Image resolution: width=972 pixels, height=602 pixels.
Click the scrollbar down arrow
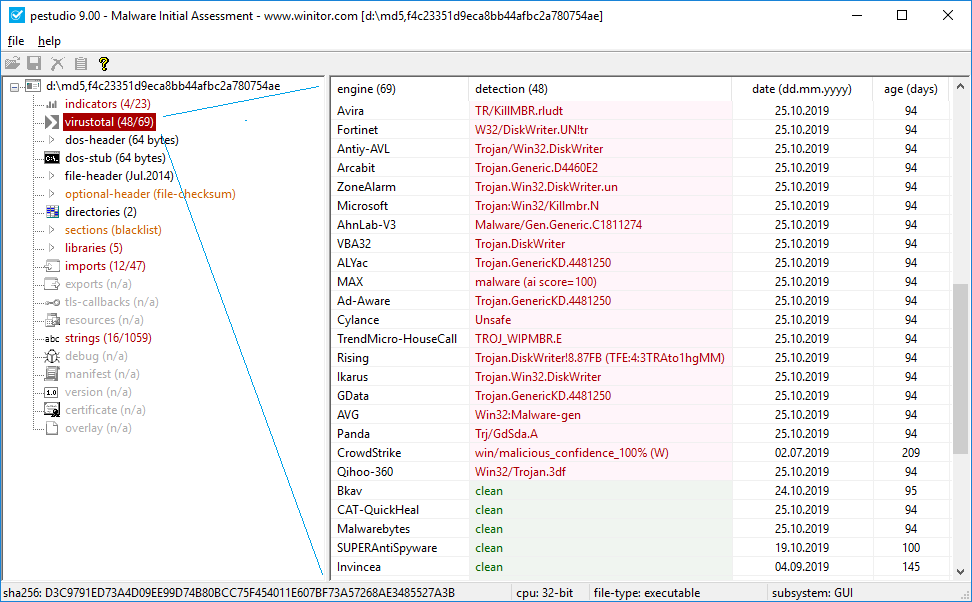pos(960,572)
